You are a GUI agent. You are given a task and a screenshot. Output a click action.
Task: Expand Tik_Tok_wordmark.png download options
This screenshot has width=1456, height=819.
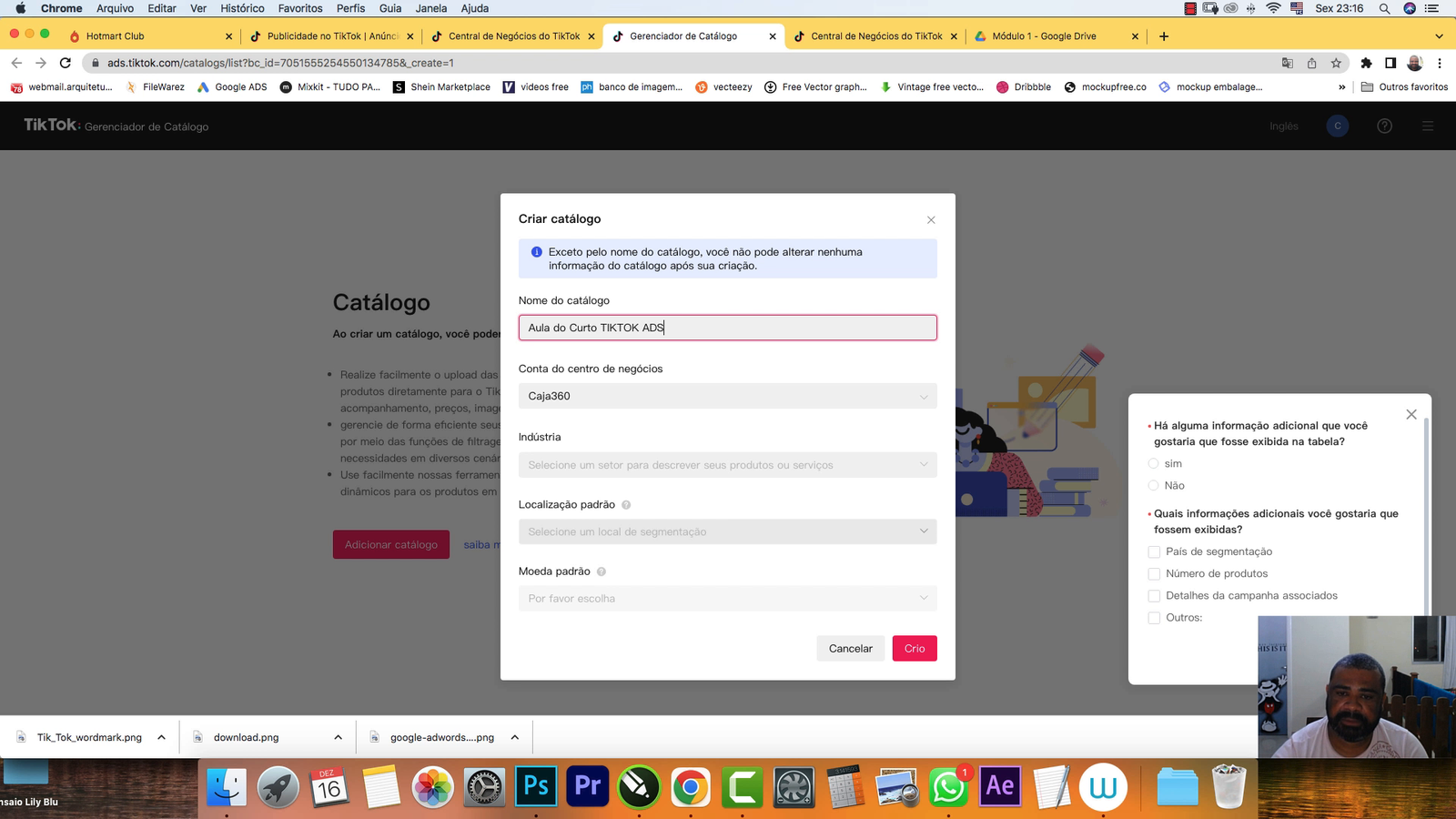(161, 737)
